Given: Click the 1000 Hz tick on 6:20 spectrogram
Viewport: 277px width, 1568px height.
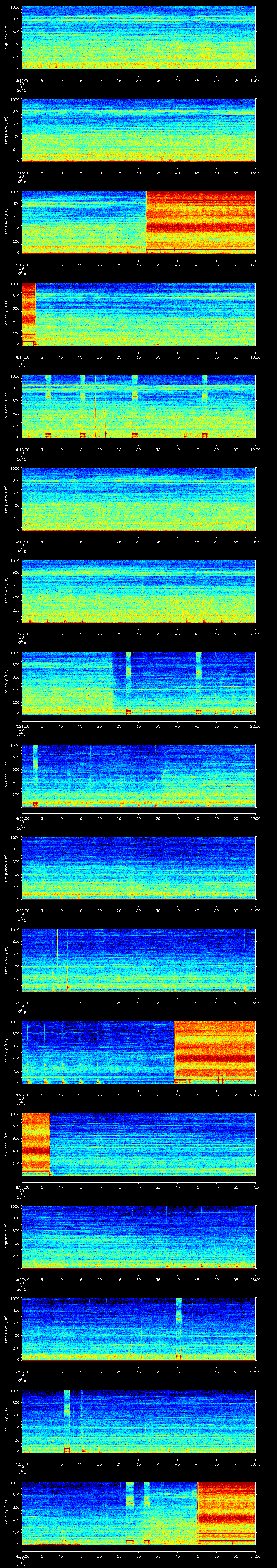Looking at the screenshot, I should tap(15, 562).
